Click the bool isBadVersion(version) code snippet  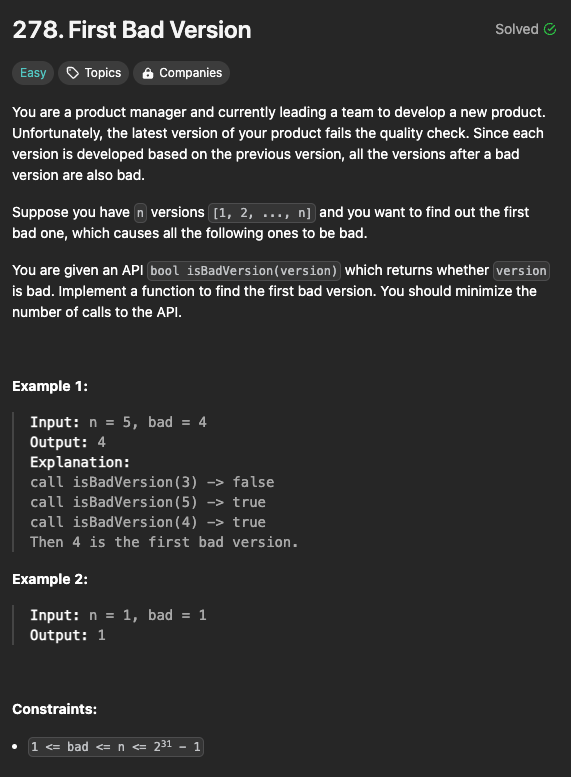244,271
